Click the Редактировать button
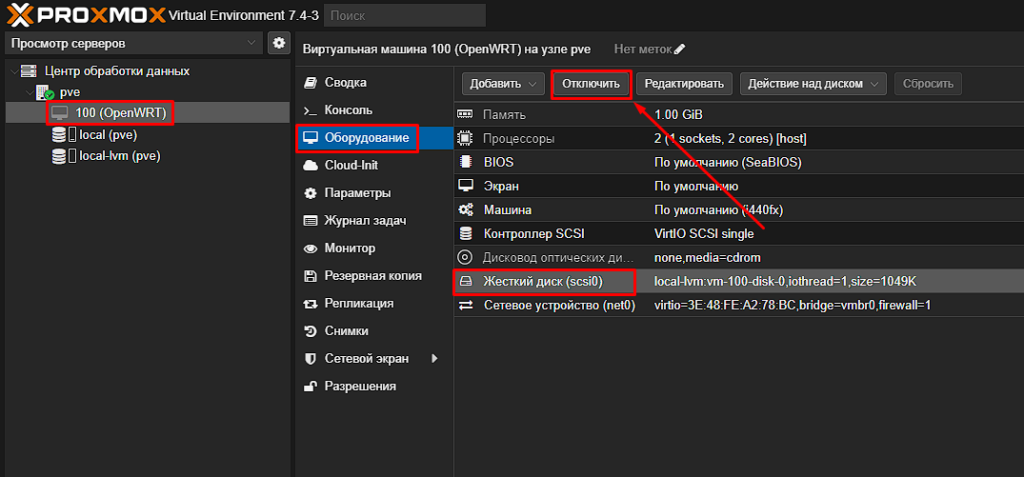The height and width of the screenshot is (477, 1024). 684,84
